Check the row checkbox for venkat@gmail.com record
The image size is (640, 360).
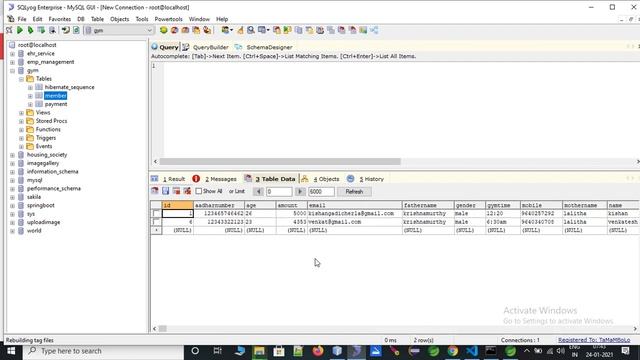(156, 222)
